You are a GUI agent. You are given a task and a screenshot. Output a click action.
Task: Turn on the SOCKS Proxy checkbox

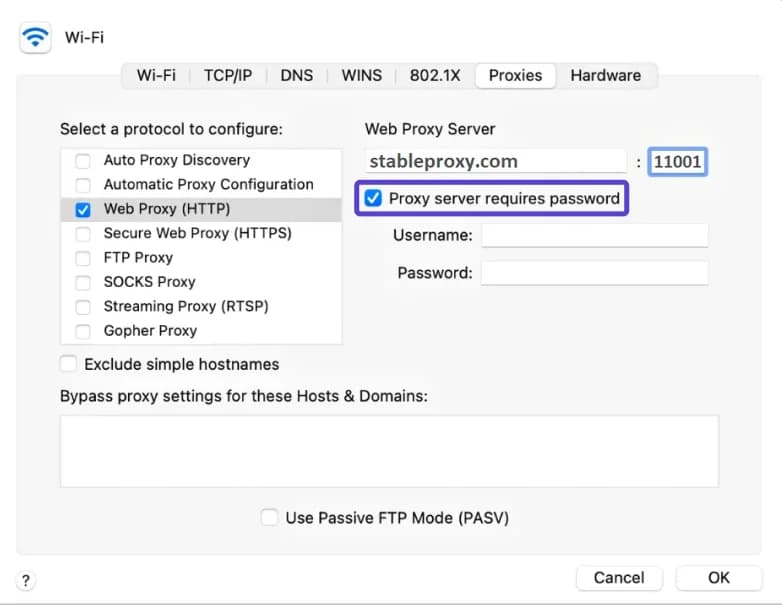point(83,282)
